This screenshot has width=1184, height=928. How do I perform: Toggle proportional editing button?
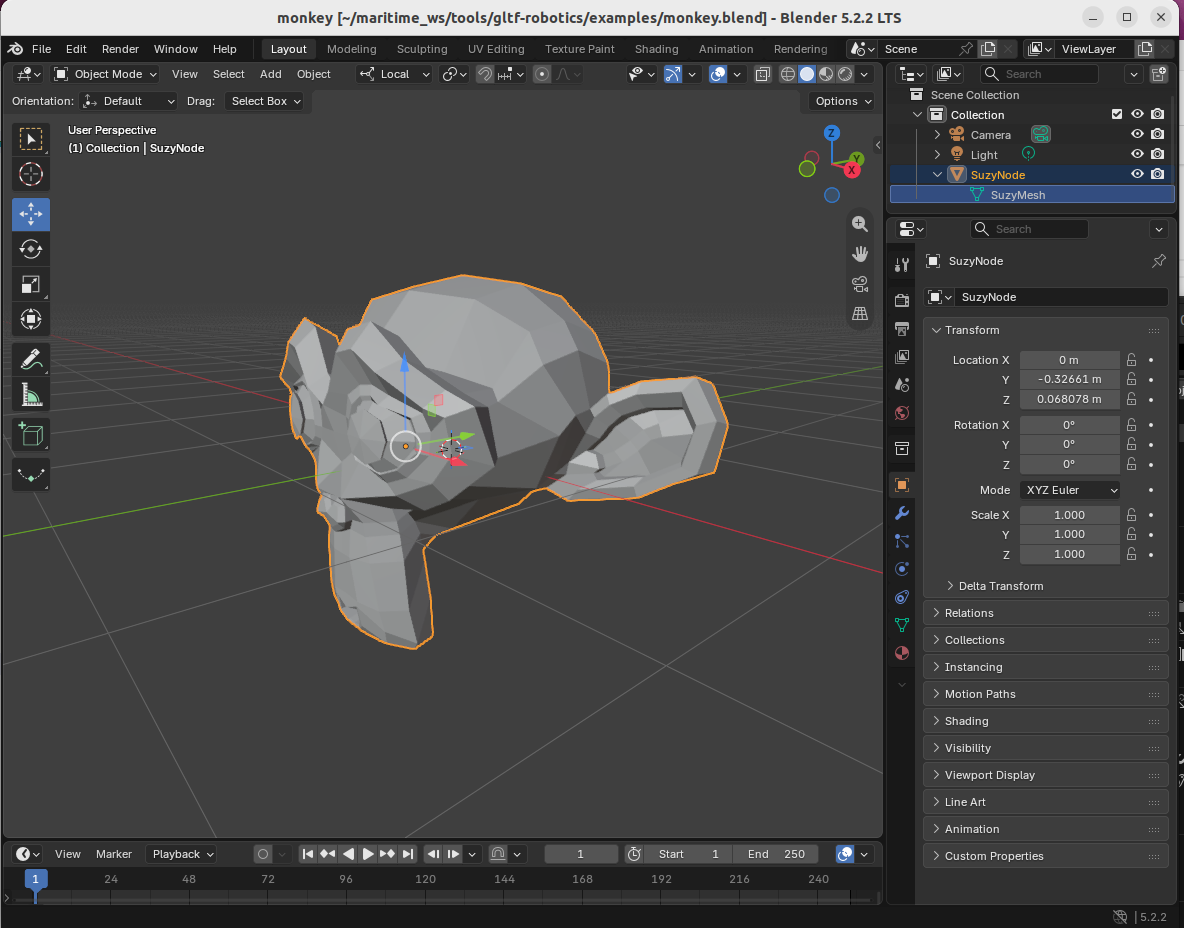[541, 74]
